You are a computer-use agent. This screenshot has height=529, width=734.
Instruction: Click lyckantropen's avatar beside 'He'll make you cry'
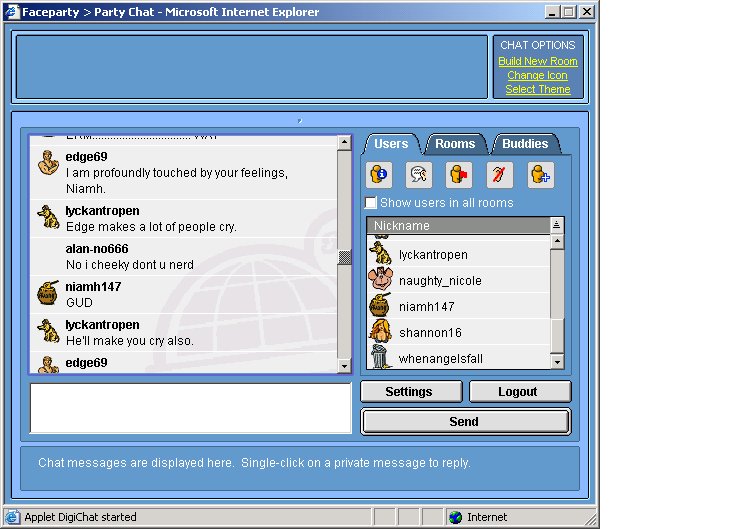coord(49,331)
